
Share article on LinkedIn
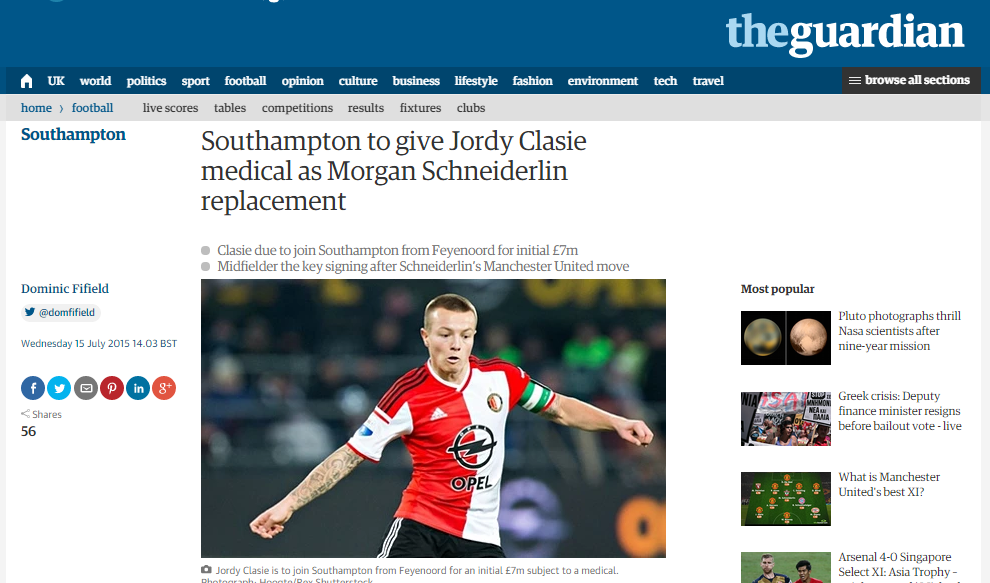point(138,388)
